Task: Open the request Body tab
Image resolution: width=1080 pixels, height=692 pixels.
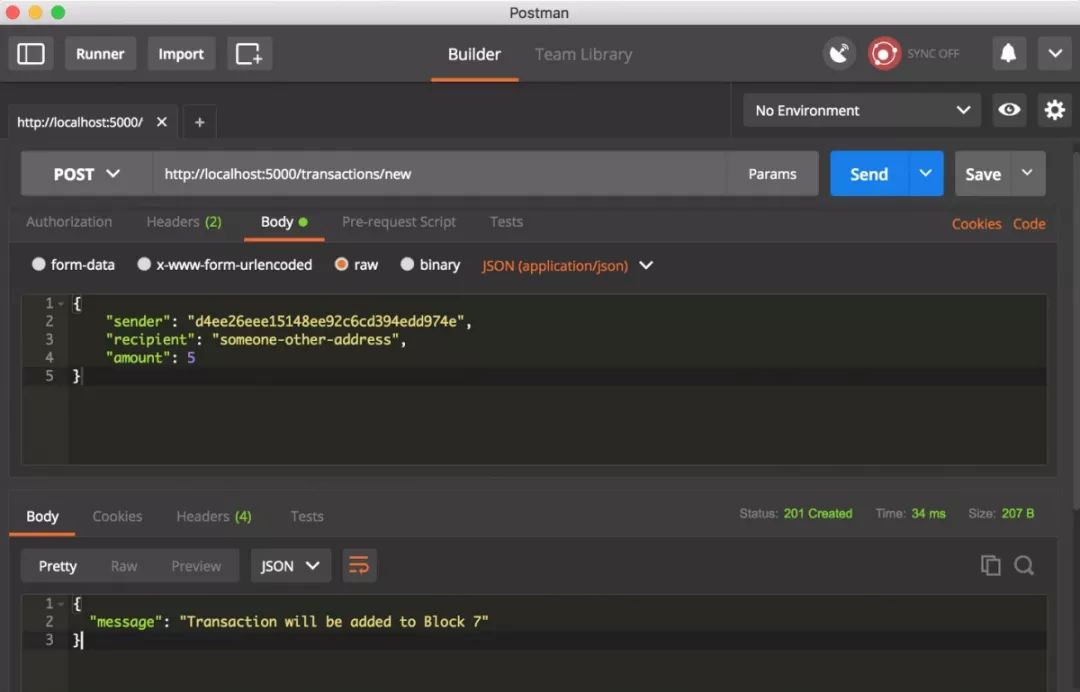Action: click(x=284, y=222)
